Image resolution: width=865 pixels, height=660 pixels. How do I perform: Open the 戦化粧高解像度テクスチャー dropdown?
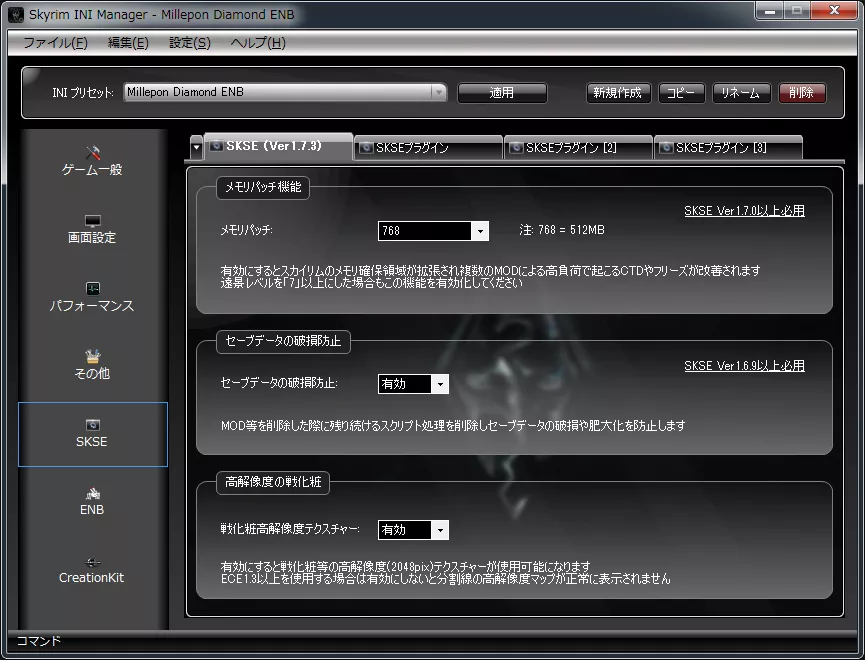440,530
